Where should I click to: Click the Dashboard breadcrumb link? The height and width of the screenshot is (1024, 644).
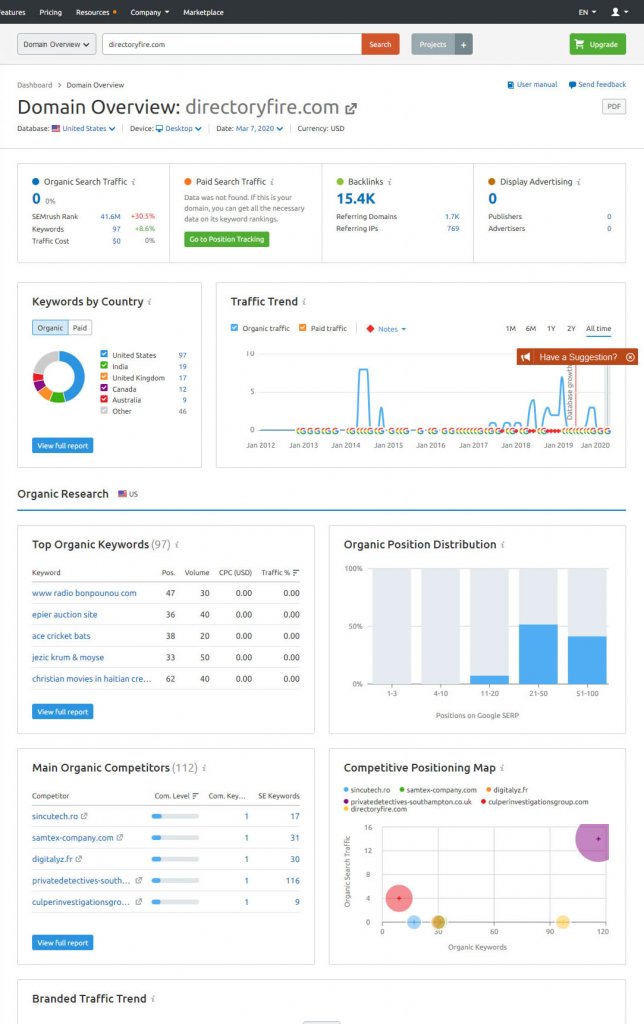click(35, 85)
